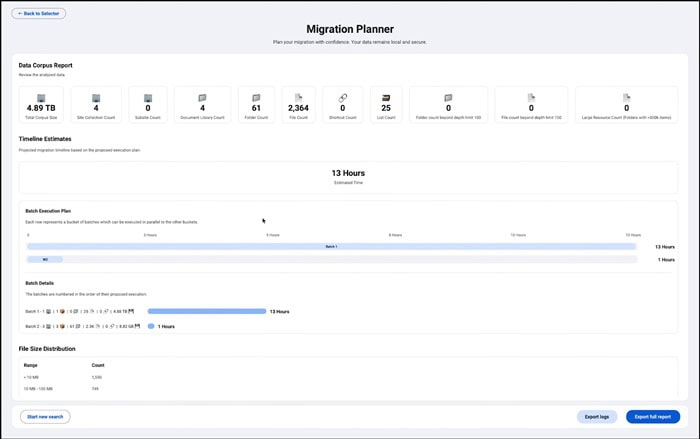
Task: Click the Document Library Count icon
Action: (202, 98)
